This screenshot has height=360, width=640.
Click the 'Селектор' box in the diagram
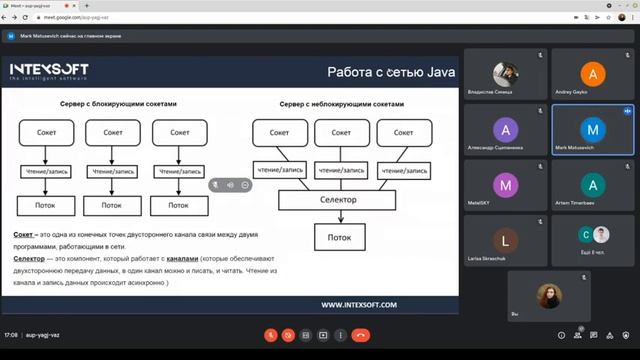coord(337,200)
